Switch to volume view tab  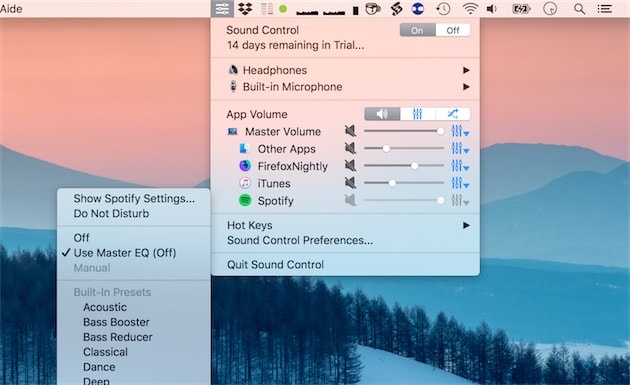click(382, 114)
